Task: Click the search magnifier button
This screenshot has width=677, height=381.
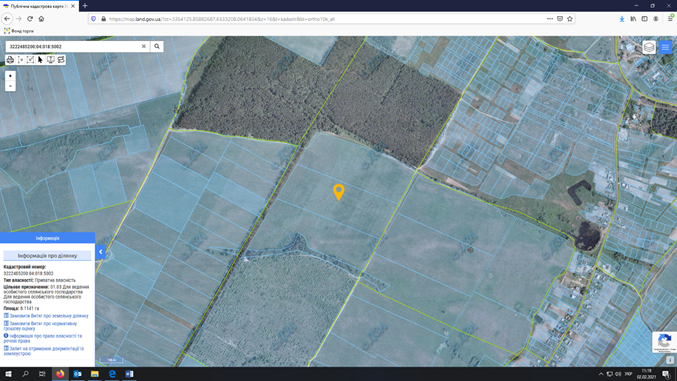Action: 157,46
